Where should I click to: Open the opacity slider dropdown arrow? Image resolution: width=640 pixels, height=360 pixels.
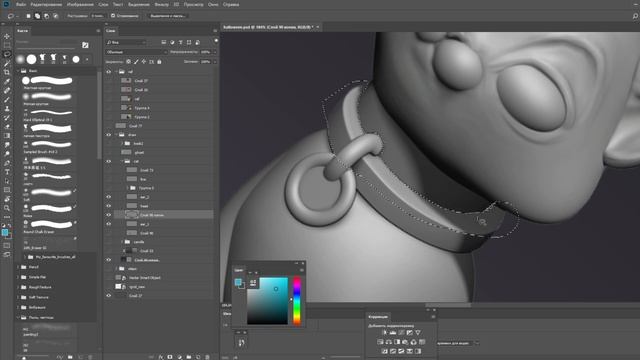215,52
